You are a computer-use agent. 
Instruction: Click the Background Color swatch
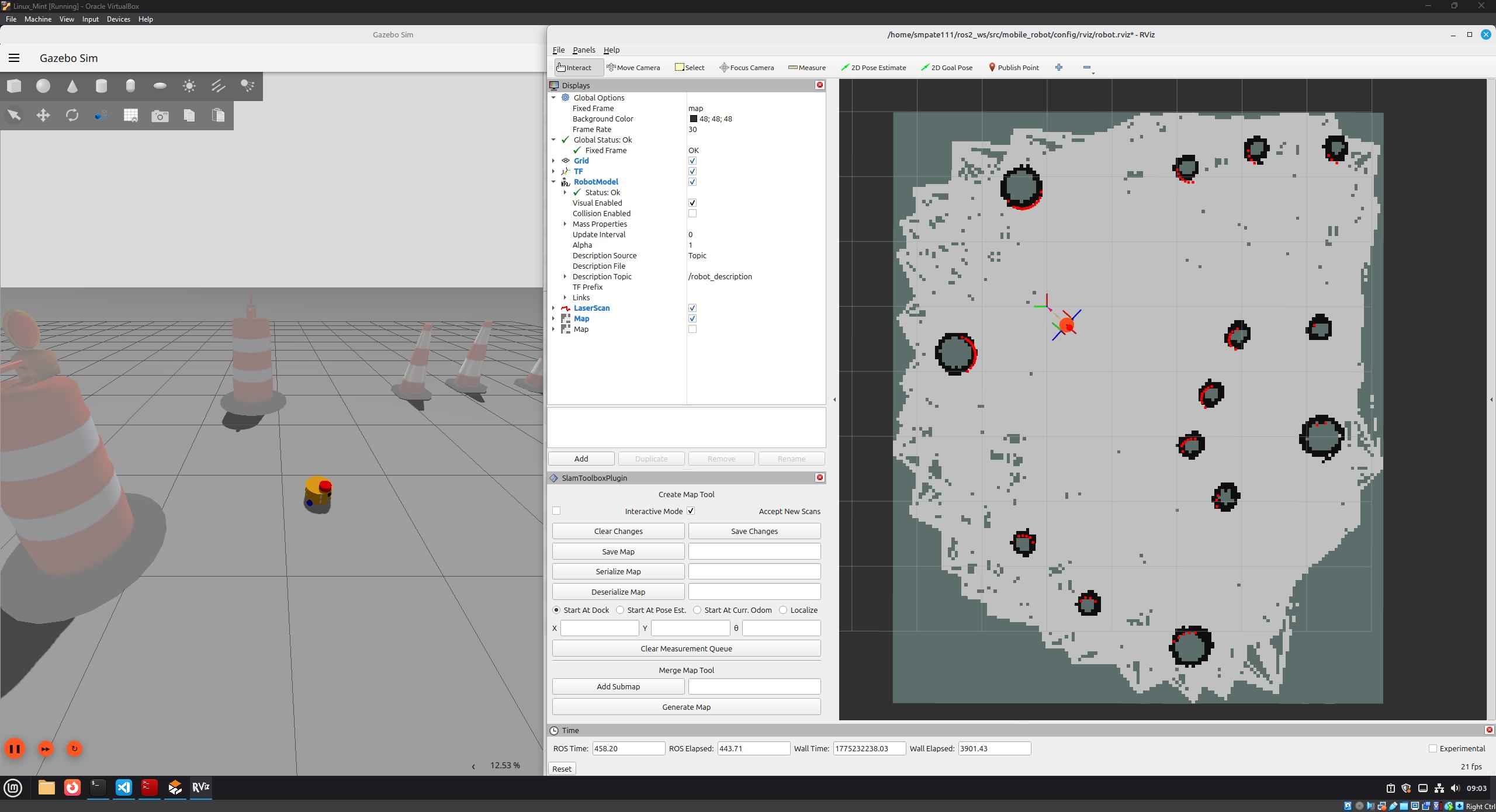[x=694, y=119]
